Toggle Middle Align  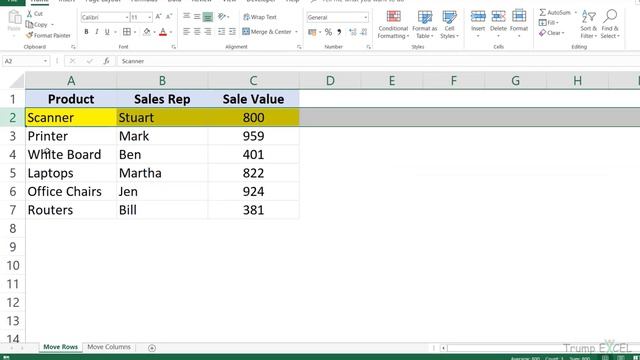(197, 17)
